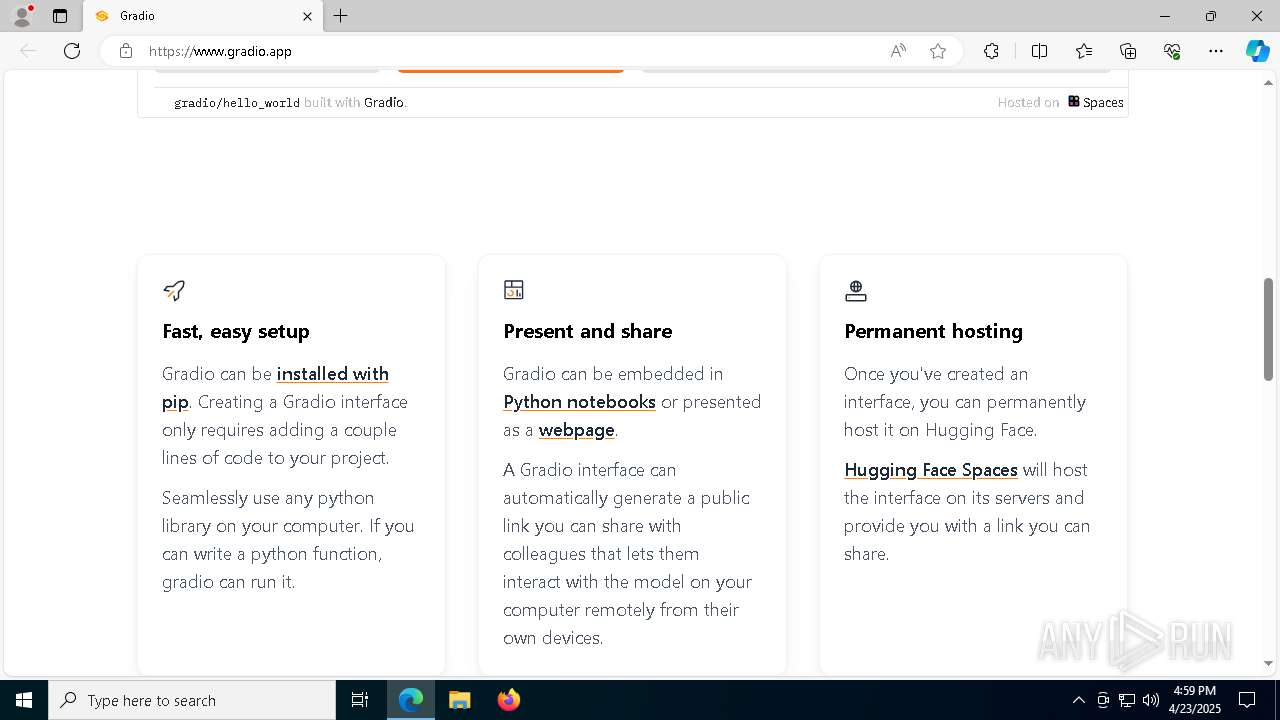This screenshot has width=1280, height=720.
Task: Click the Hosted on text in footer
Action: 1028,102
